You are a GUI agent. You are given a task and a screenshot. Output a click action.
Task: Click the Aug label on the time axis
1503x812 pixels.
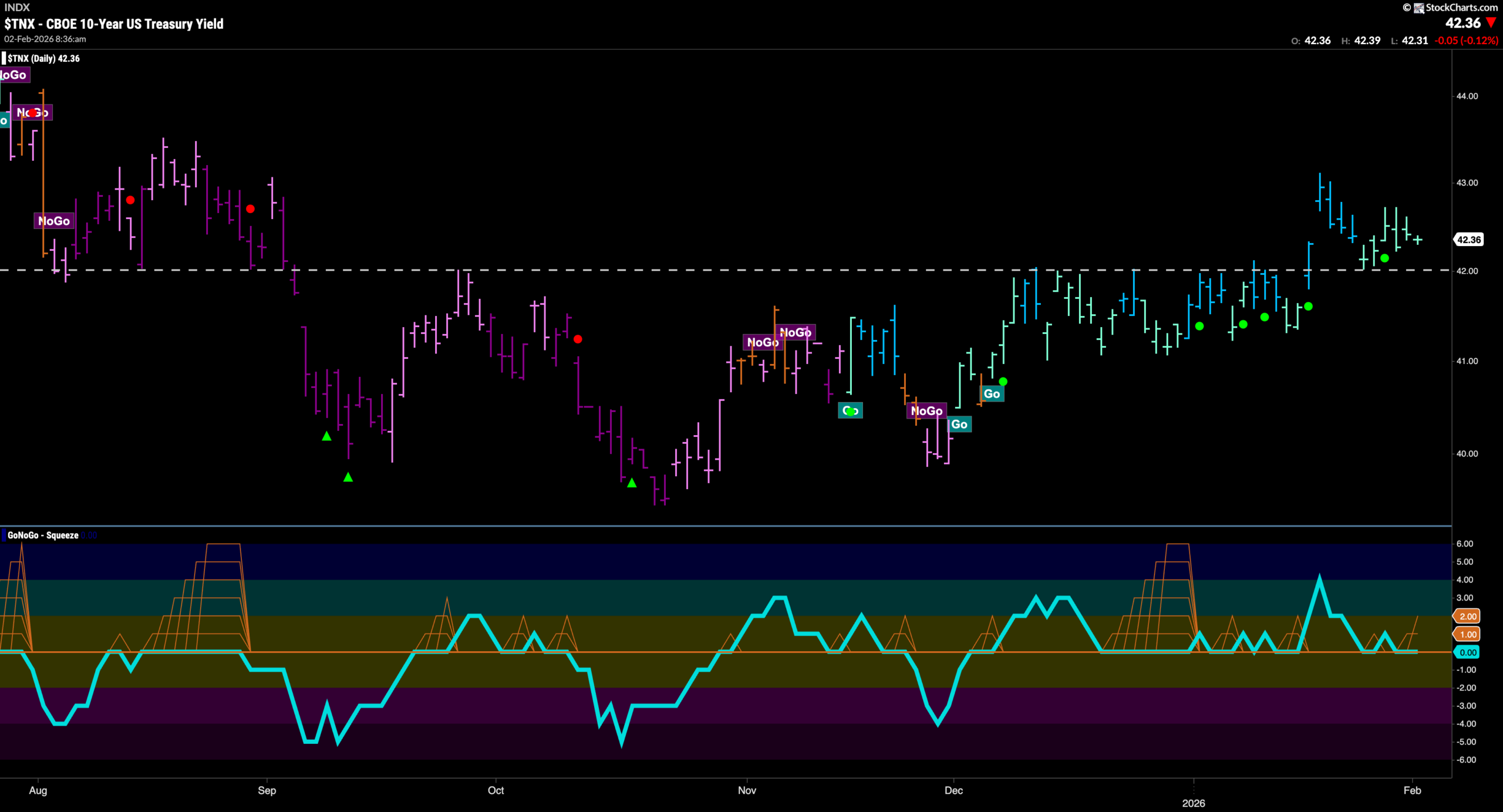[x=38, y=790]
